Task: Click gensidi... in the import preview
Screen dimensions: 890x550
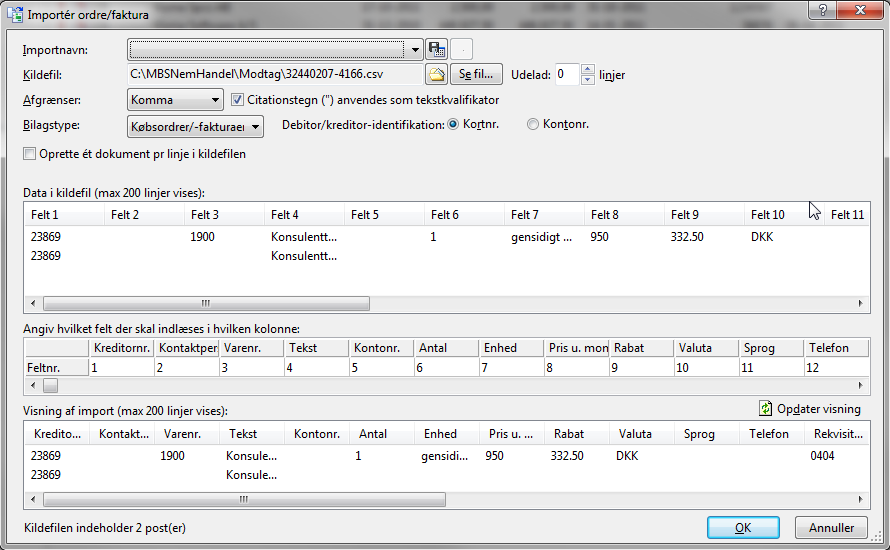Action: tap(444, 456)
